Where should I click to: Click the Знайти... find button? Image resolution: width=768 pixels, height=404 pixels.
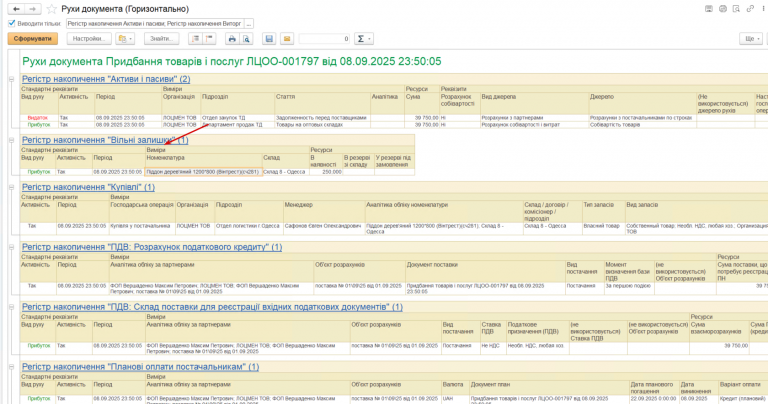pyautogui.click(x=162, y=39)
